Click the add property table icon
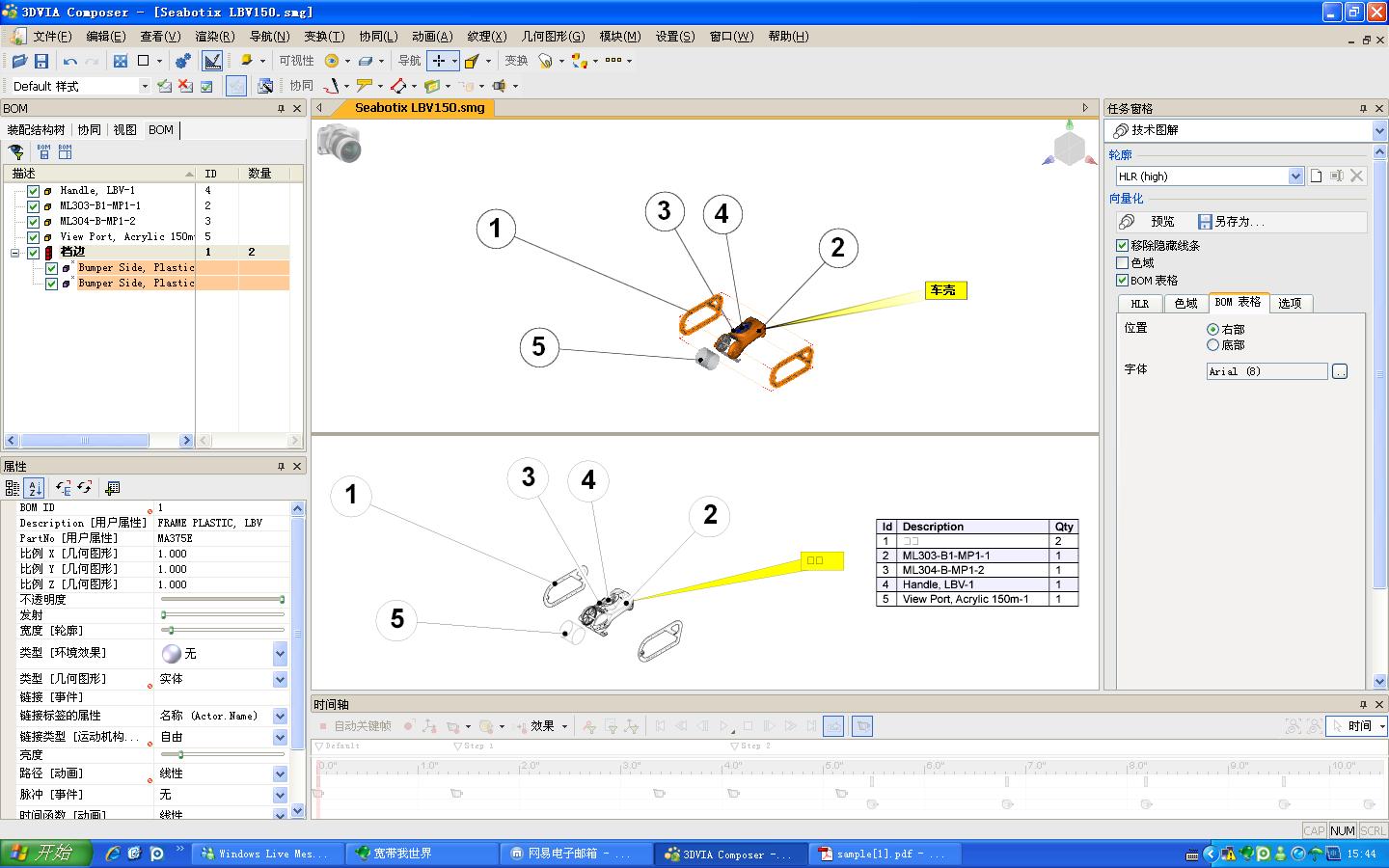1389x868 pixels. coord(113,488)
